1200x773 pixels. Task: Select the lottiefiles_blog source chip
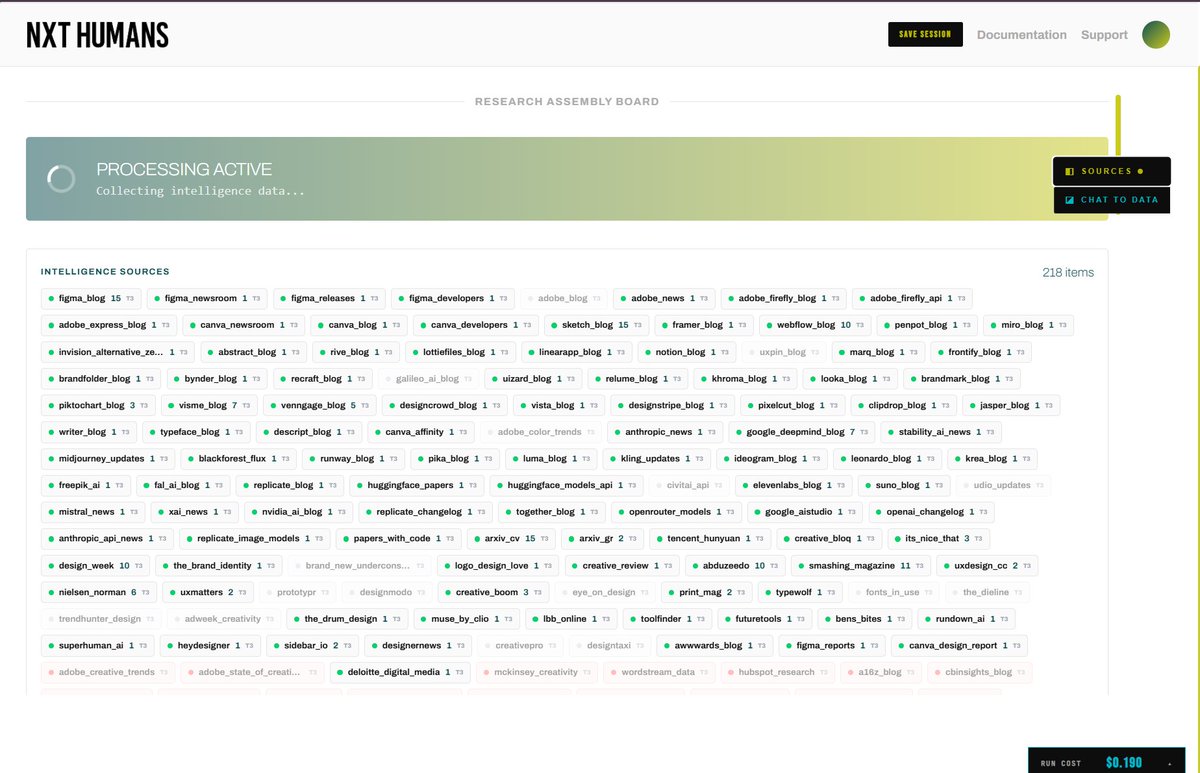pos(461,352)
